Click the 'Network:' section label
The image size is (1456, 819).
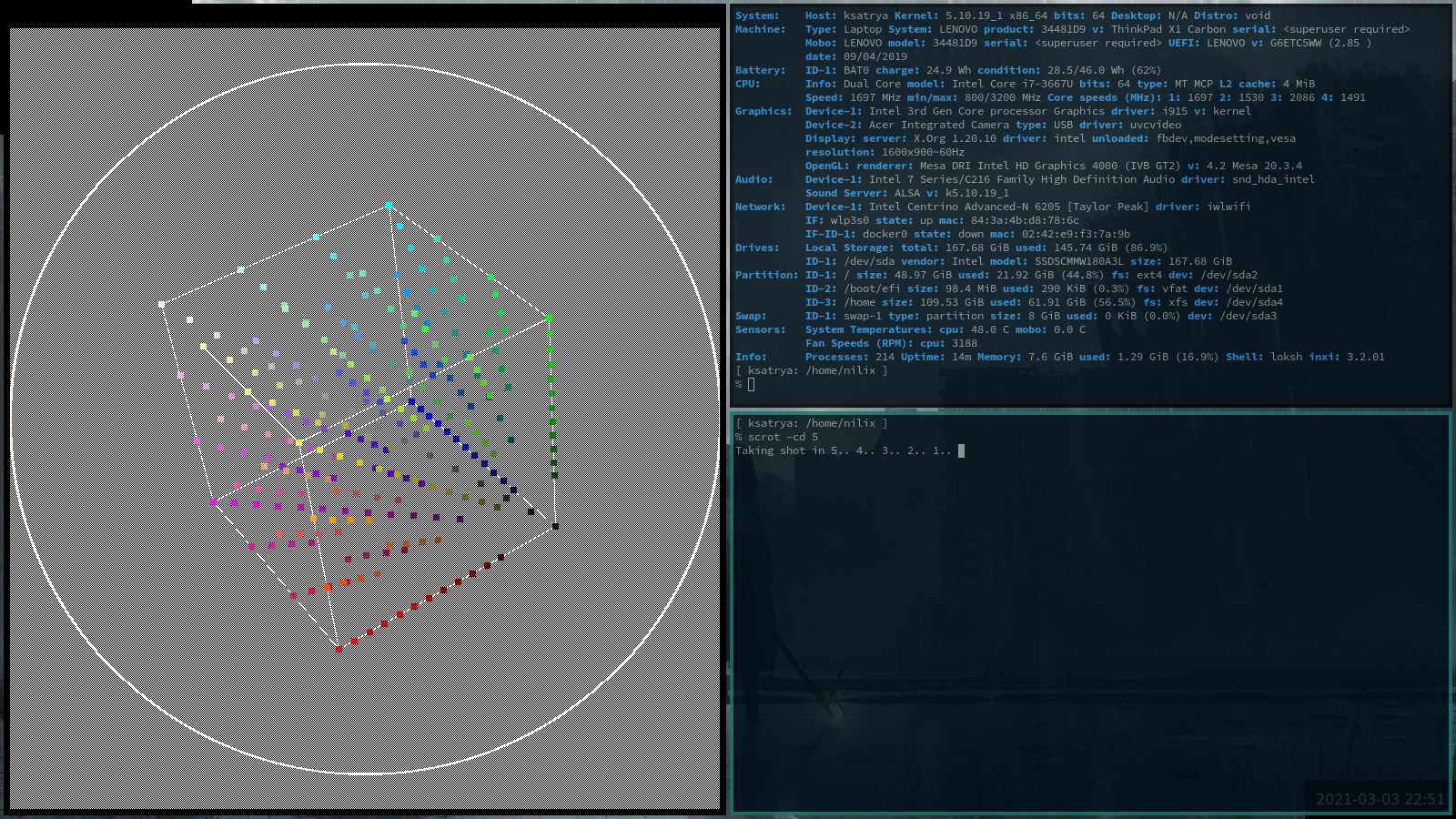tap(760, 207)
